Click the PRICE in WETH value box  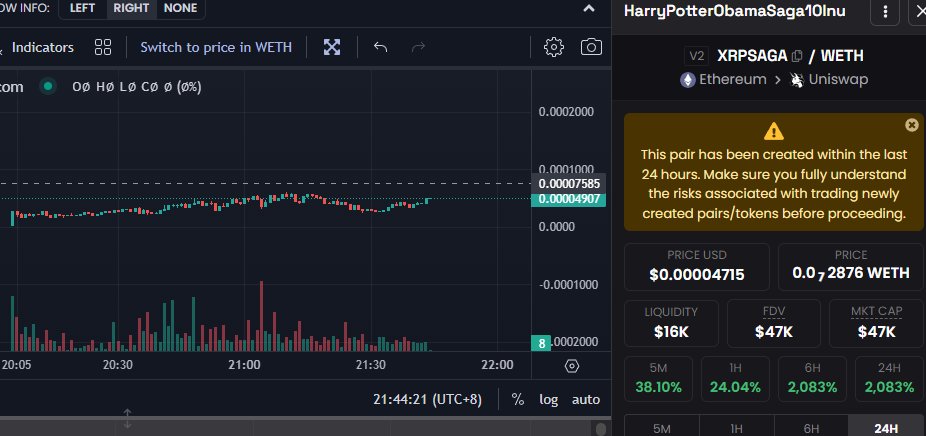coord(850,267)
